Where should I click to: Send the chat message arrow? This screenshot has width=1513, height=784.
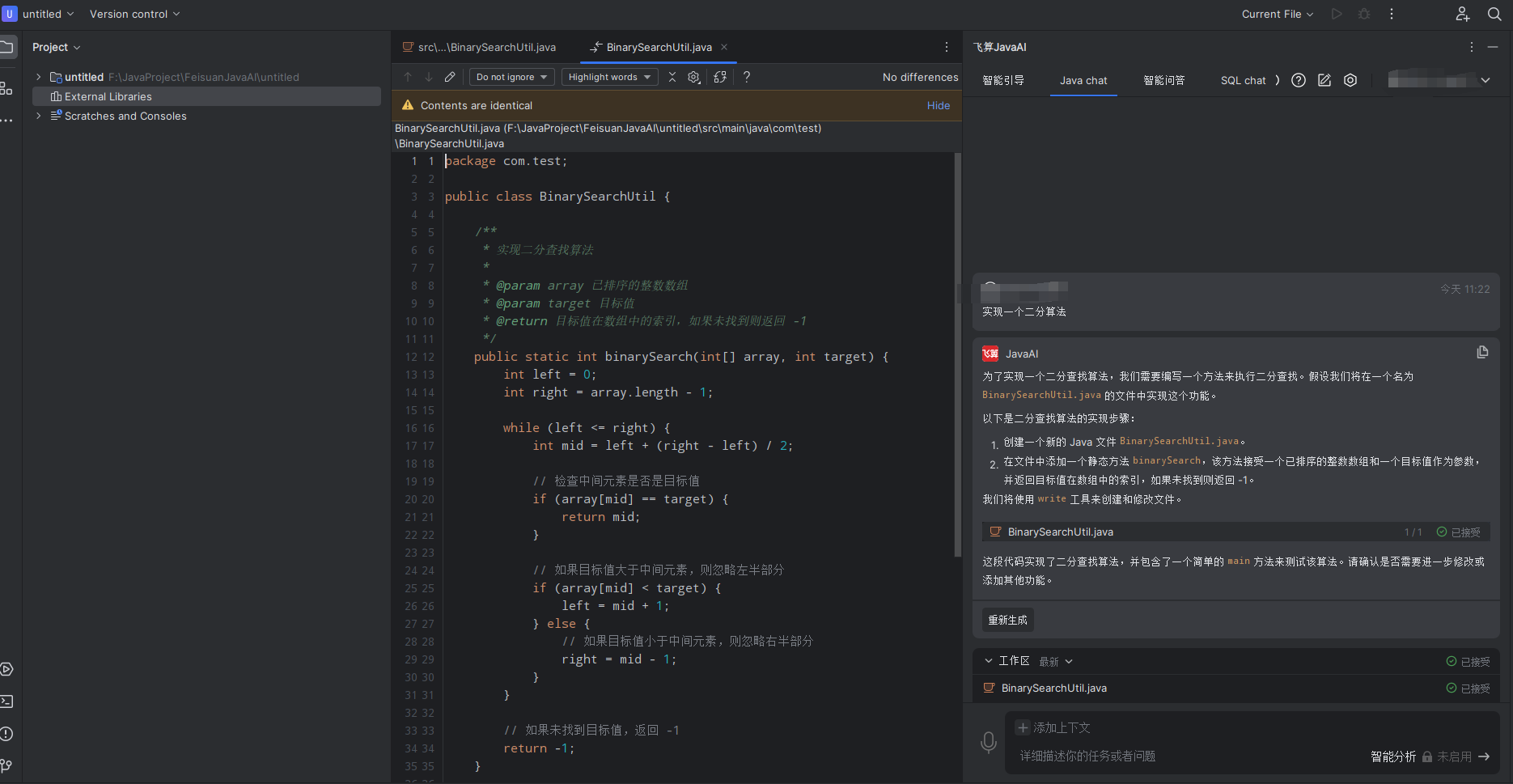[1484, 756]
